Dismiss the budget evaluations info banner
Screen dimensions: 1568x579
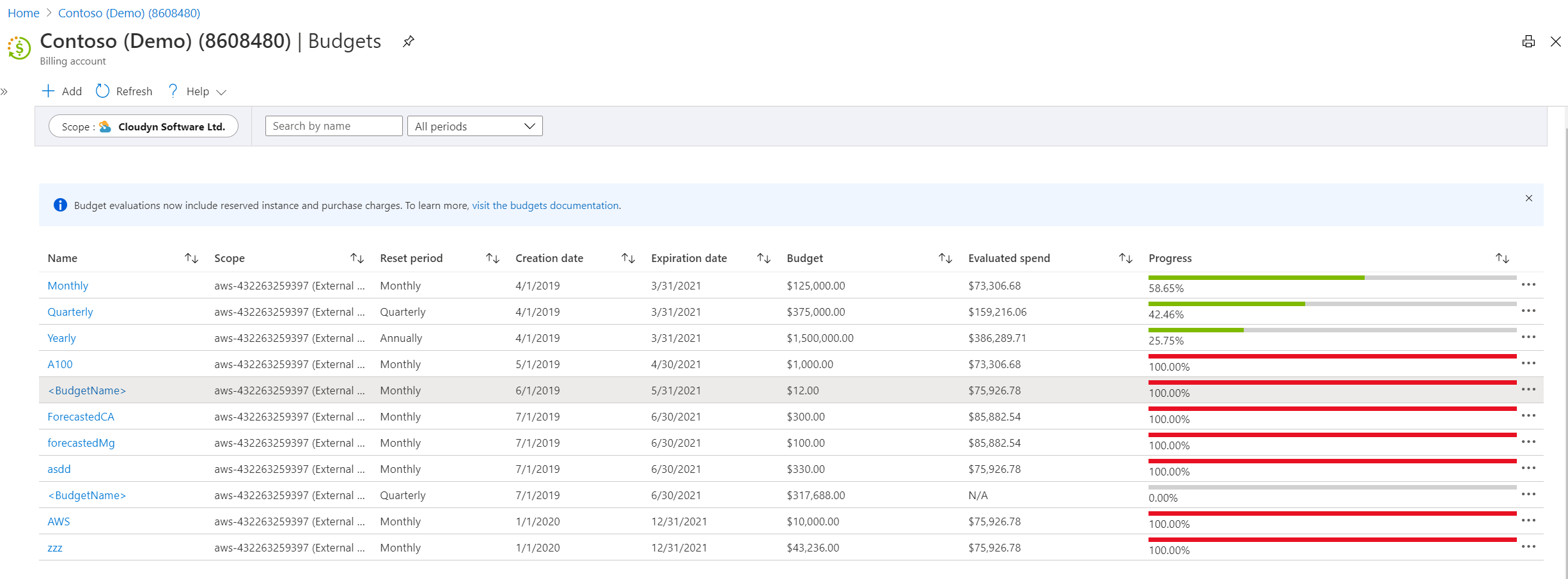point(1528,198)
